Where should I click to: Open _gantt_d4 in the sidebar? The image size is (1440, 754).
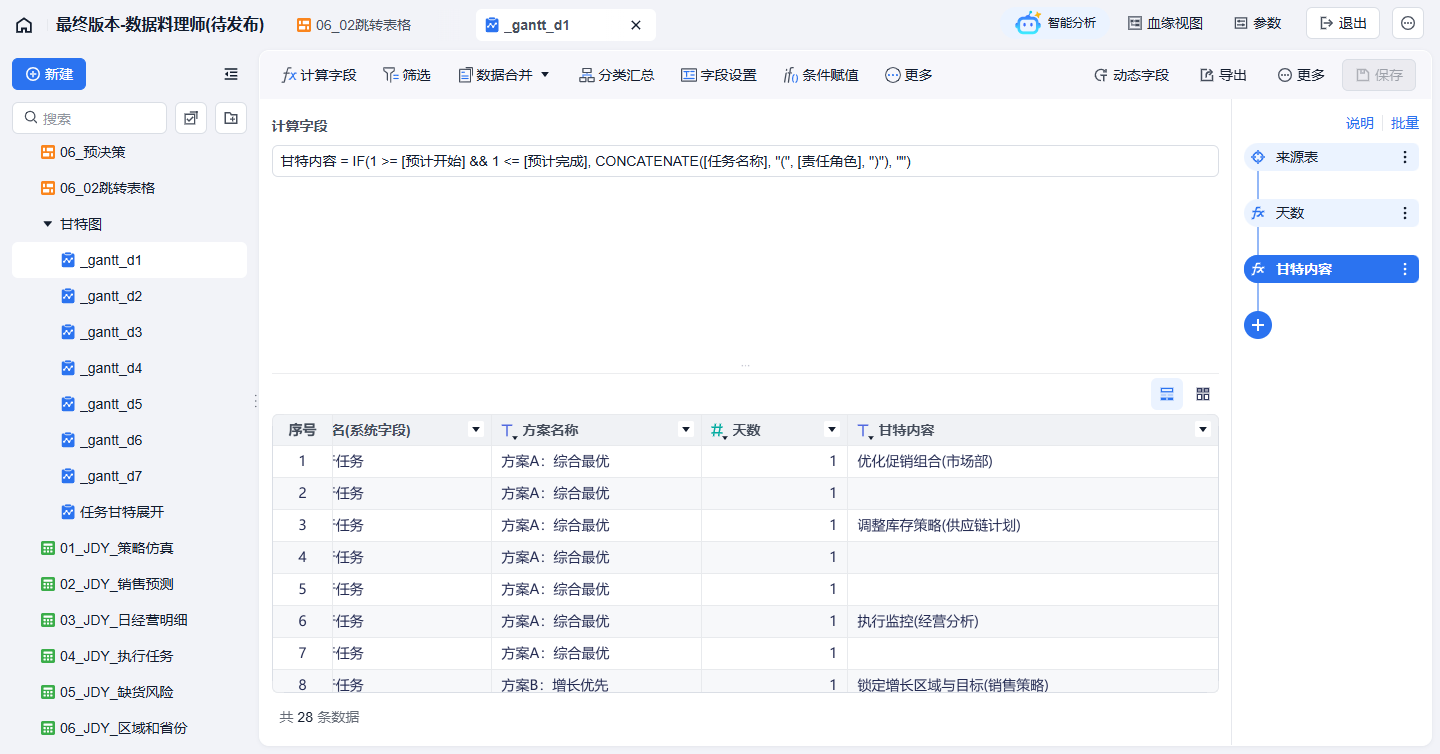click(129, 368)
